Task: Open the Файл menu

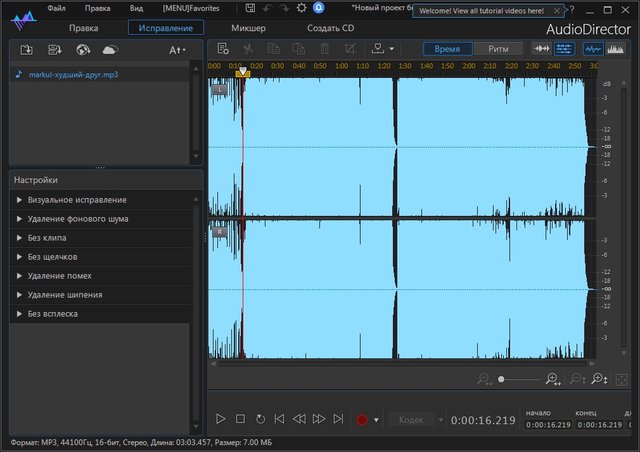Action: tap(56, 8)
